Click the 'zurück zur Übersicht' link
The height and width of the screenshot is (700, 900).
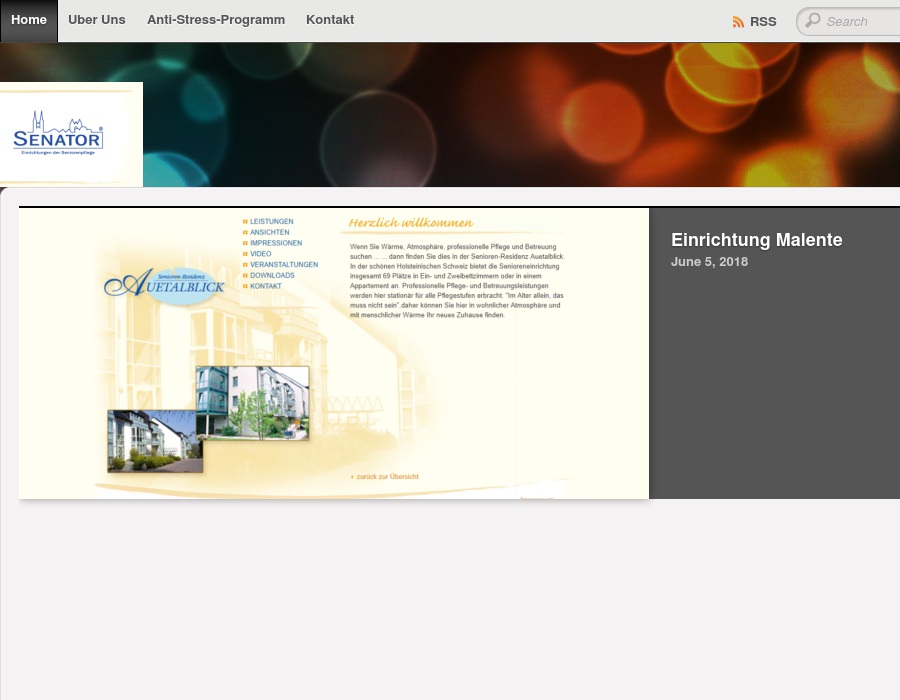(x=388, y=477)
